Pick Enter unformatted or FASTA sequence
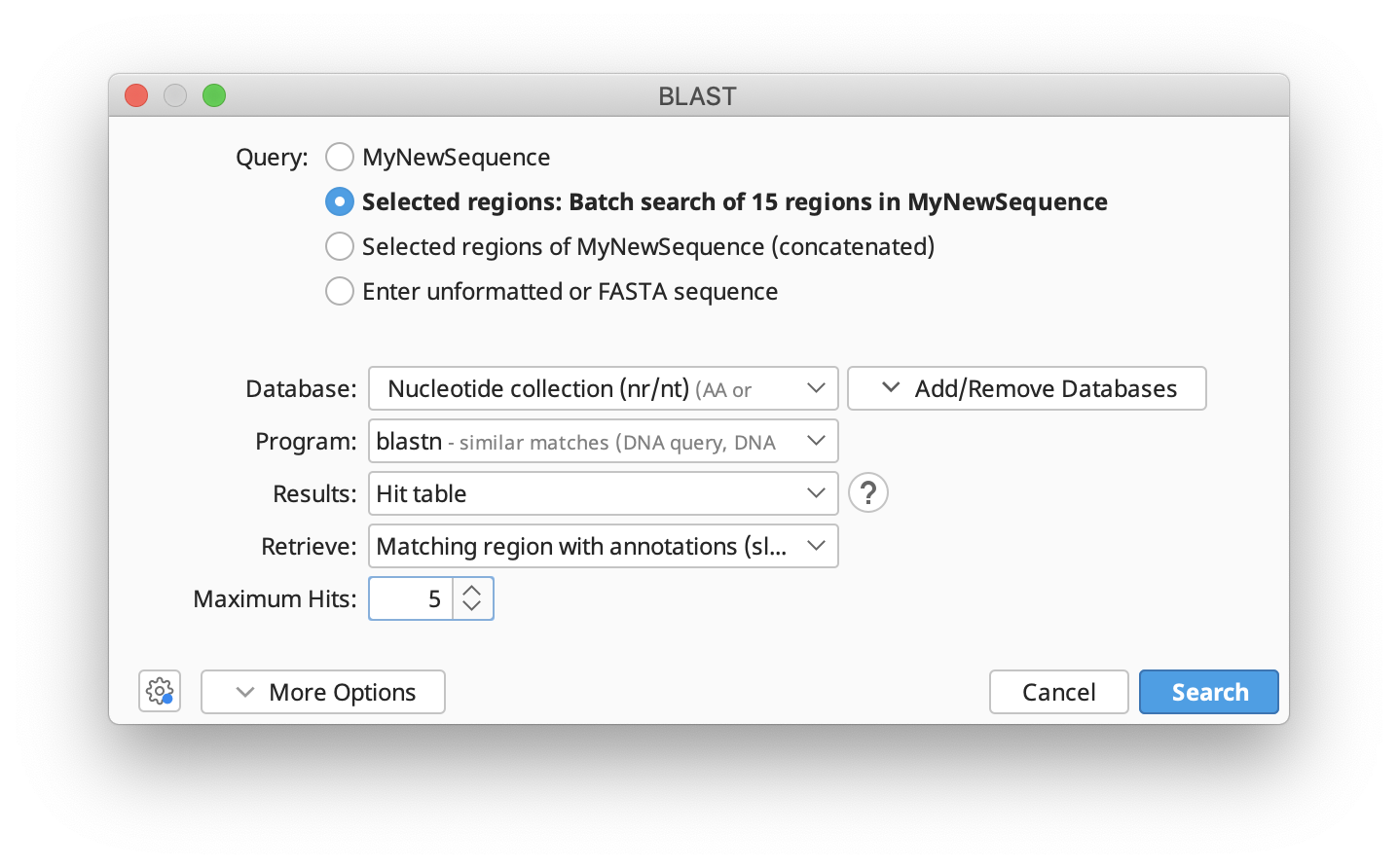Image resolution: width=1398 pixels, height=868 pixels. pos(340,291)
